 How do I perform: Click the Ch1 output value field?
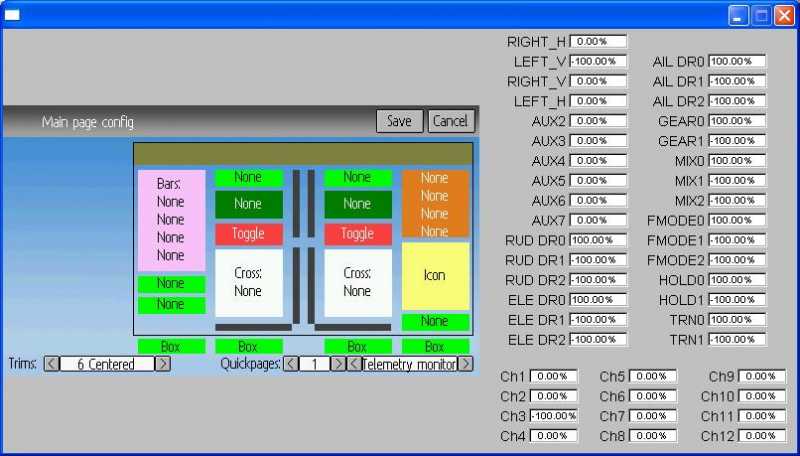[554, 376]
